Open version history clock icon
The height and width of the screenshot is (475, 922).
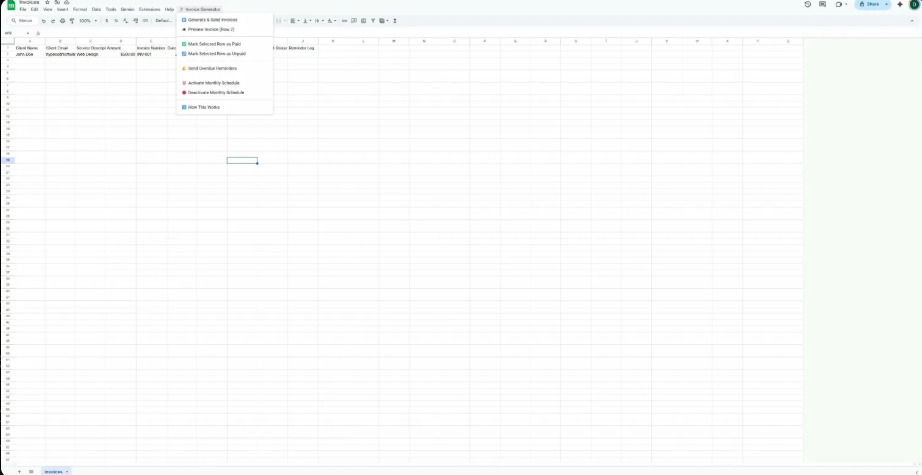(807, 4)
